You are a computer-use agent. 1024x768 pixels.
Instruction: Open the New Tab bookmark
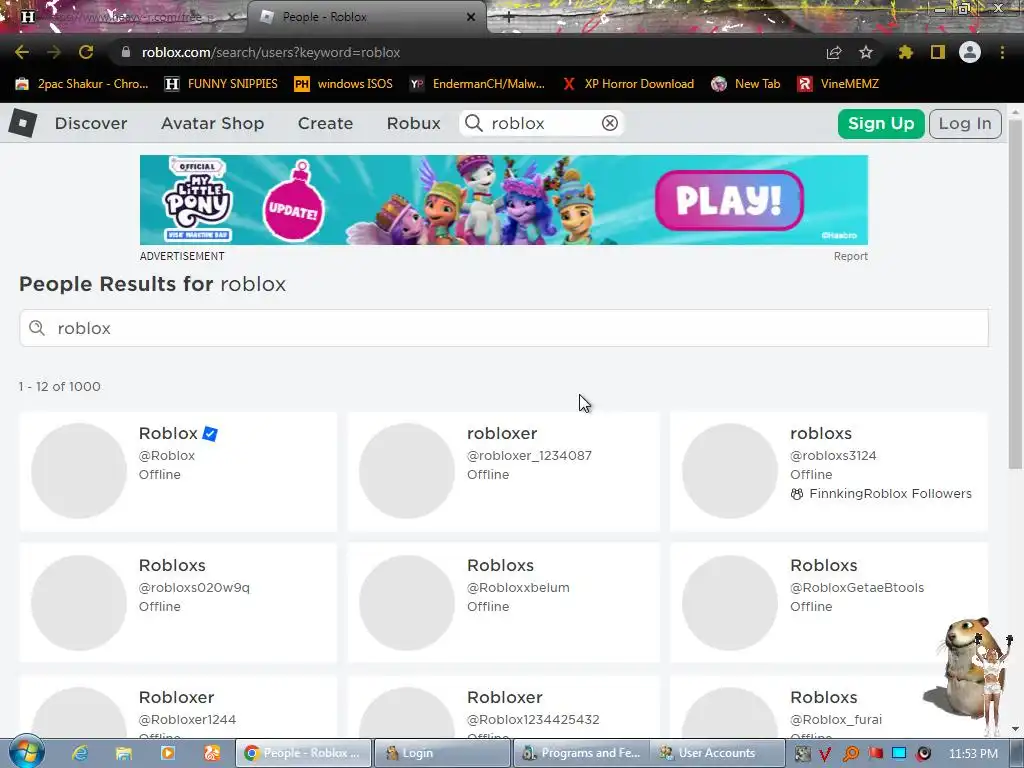[746, 84]
